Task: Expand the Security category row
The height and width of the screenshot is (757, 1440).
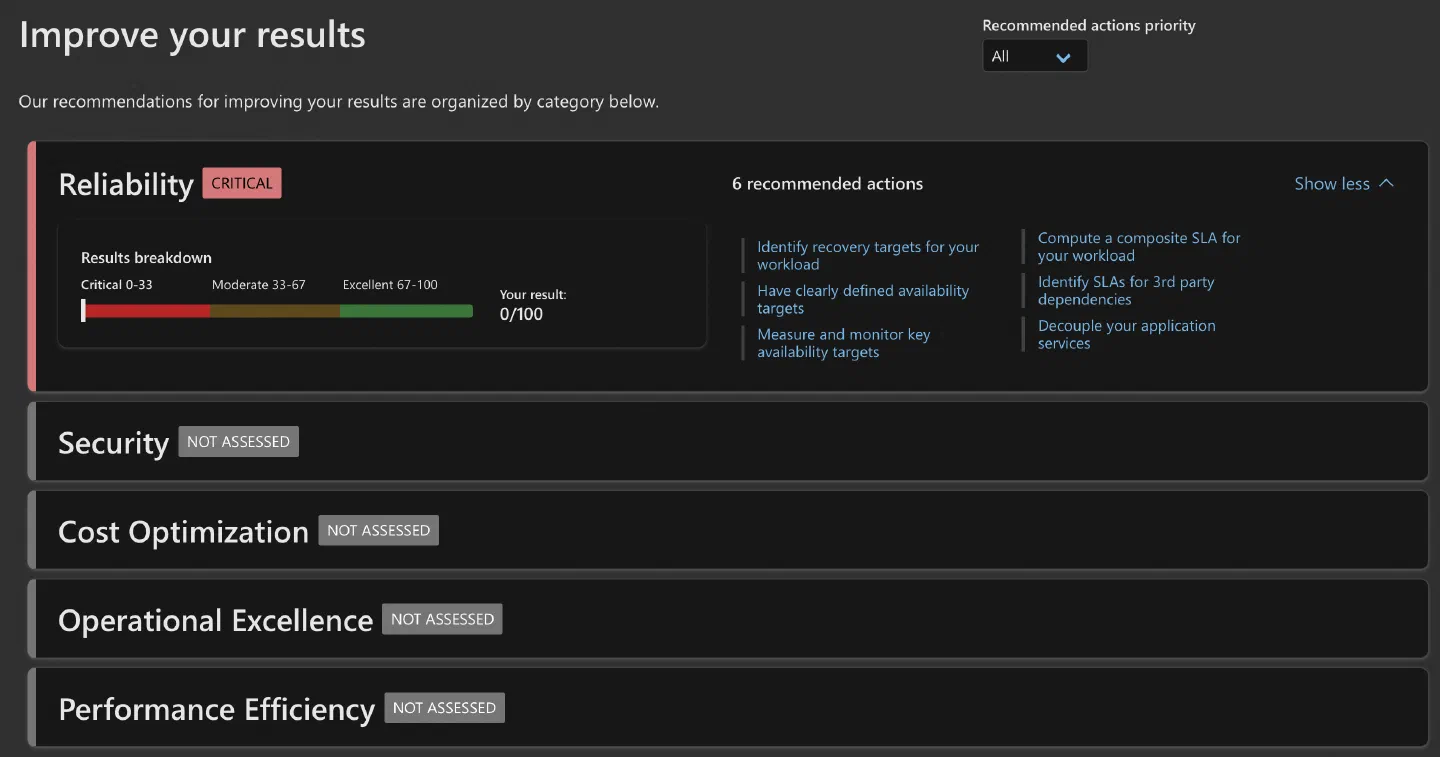Action: [728, 442]
